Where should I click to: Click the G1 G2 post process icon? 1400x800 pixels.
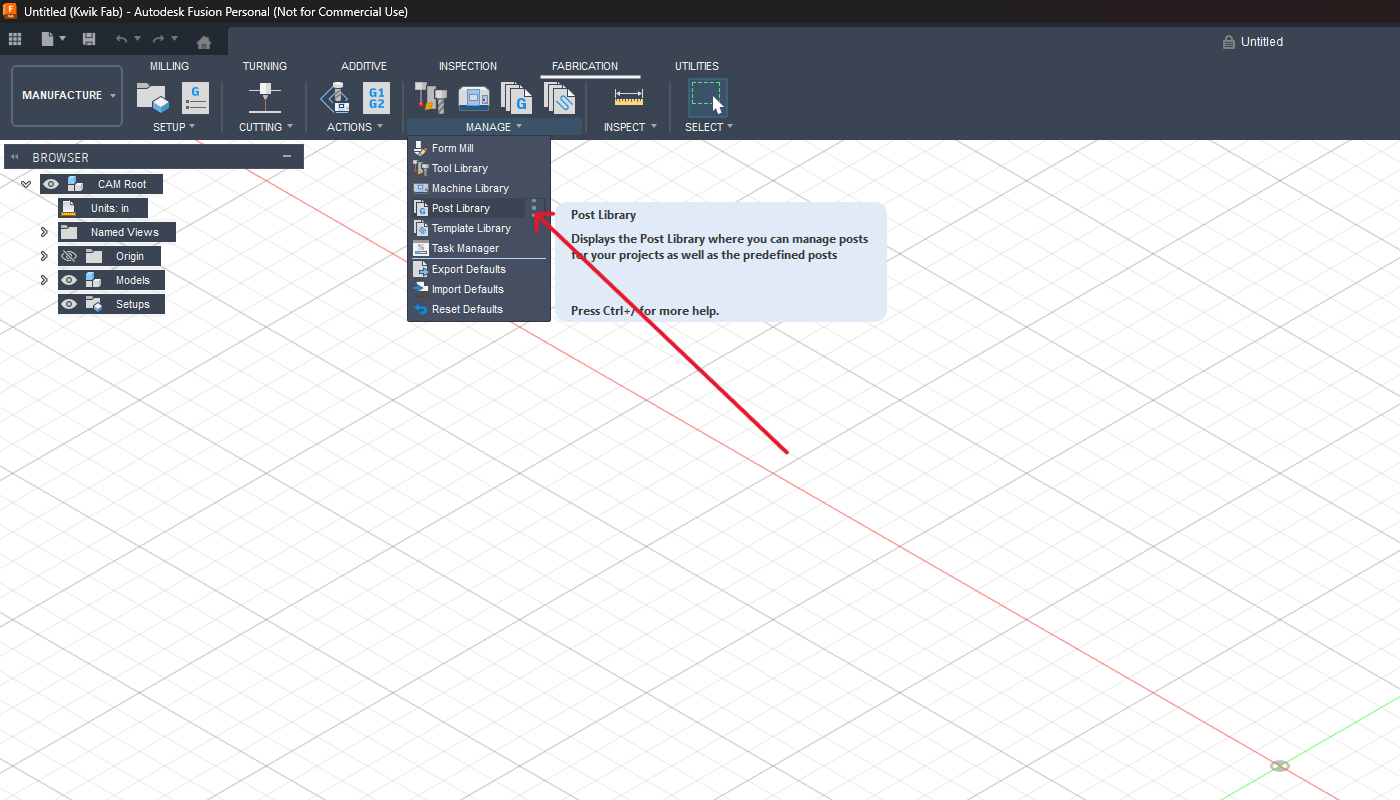376,97
